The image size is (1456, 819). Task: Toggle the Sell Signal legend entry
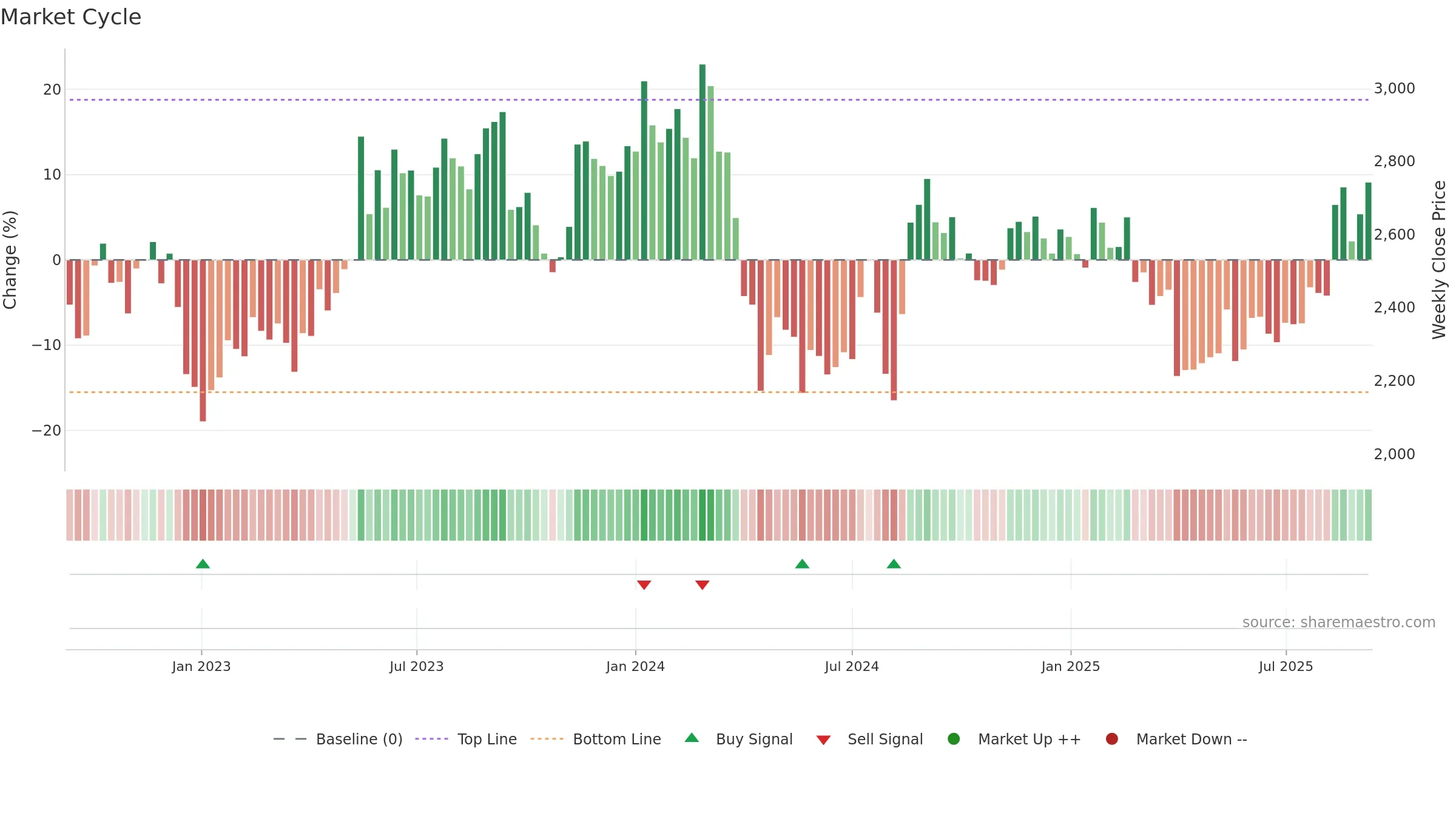click(x=869, y=739)
